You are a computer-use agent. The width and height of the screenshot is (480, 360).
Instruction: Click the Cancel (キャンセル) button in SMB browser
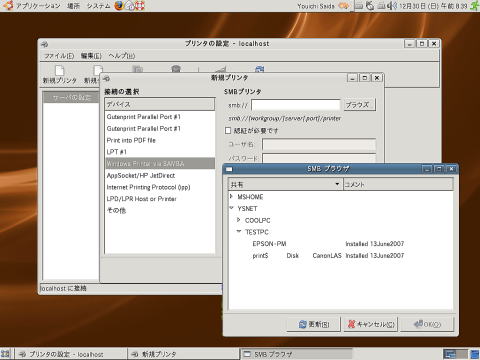tap(371, 324)
